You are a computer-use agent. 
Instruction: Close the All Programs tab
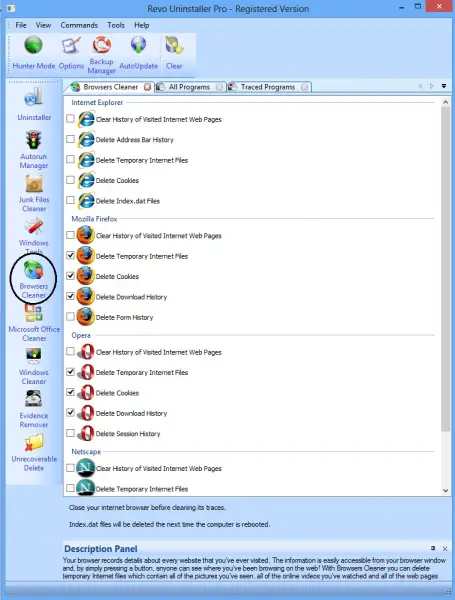coord(219,87)
